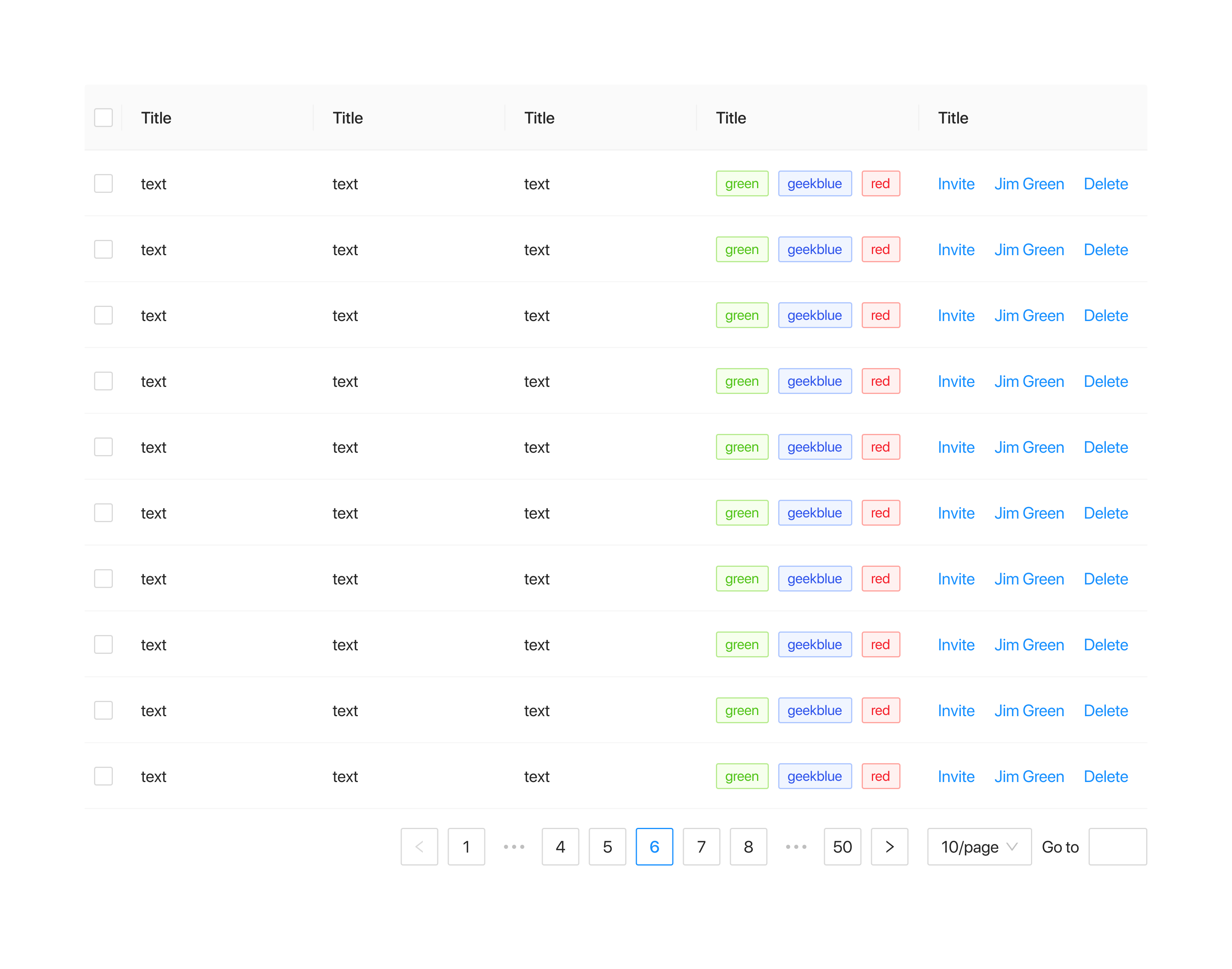
Task: Click Invite in the second row
Action: (956, 250)
